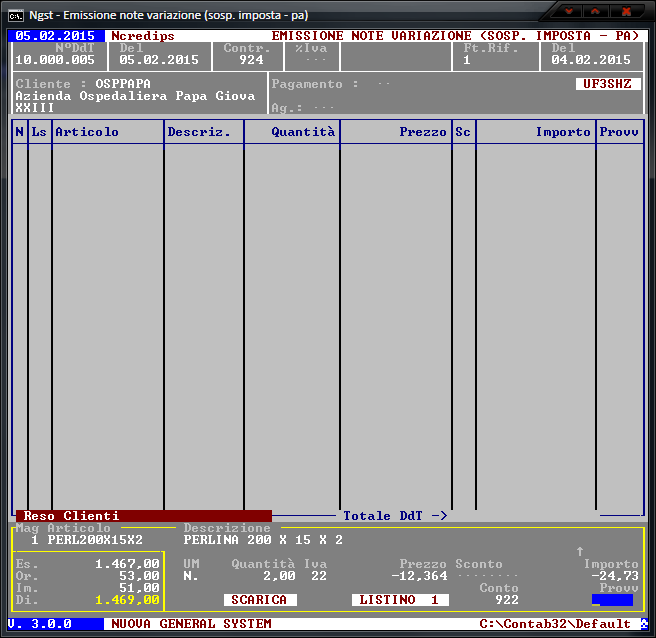Viewport: 656px width, 638px height.
Task: Click the Iva value 22
Action: click(x=319, y=576)
